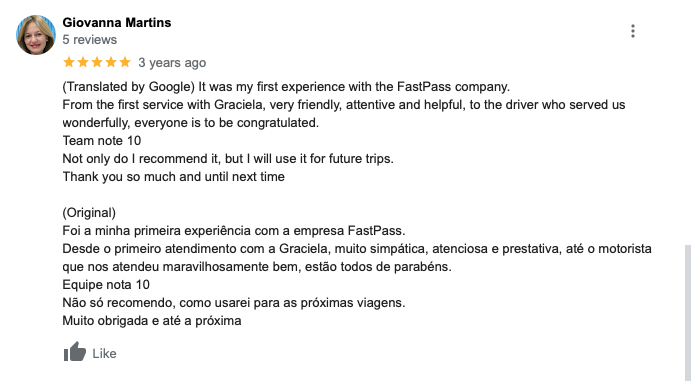Click the second rating star
Viewport: 691px width, 381px height.
pyautogui.click(x=83, y=62)
